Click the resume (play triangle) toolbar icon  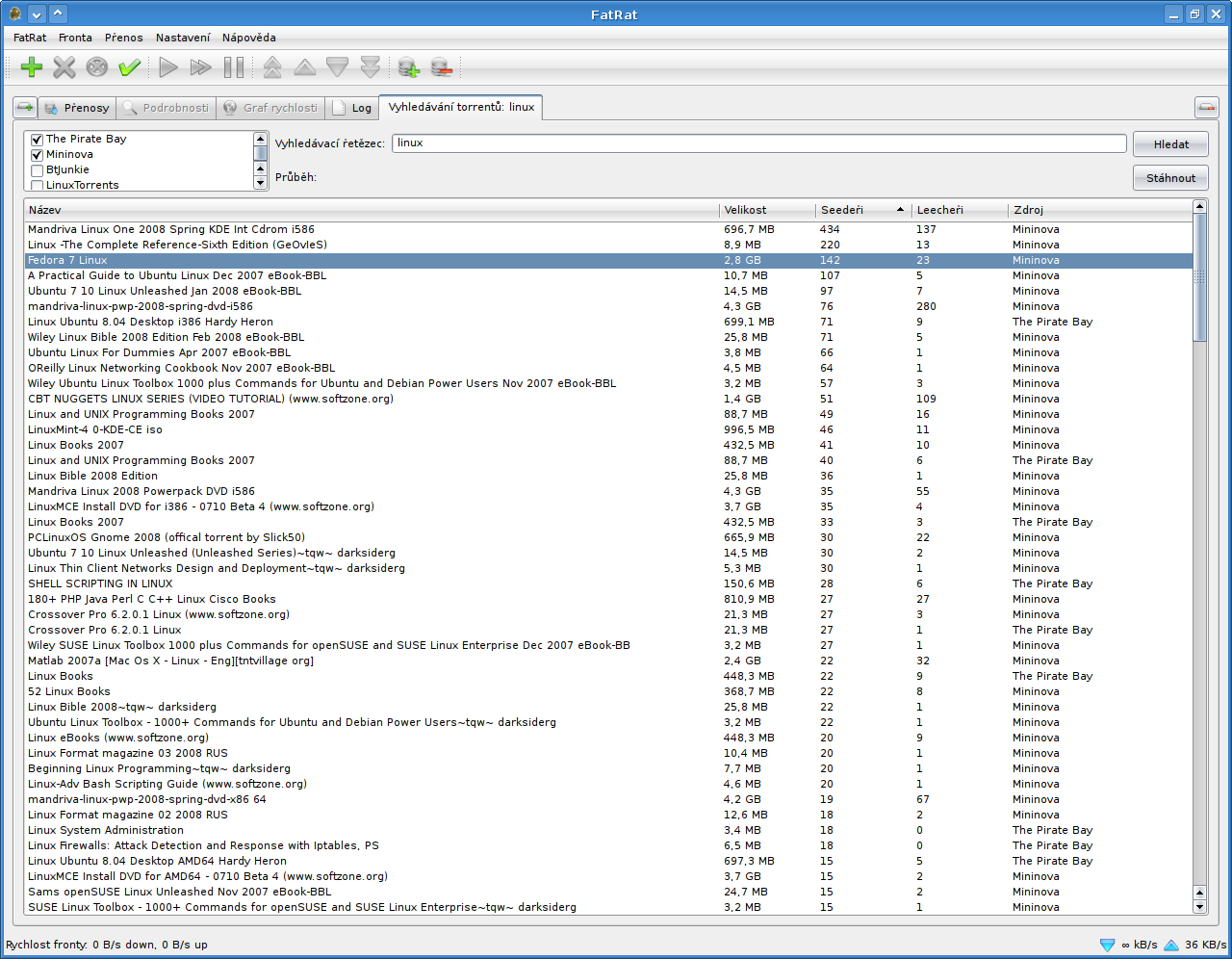(168, 66)
